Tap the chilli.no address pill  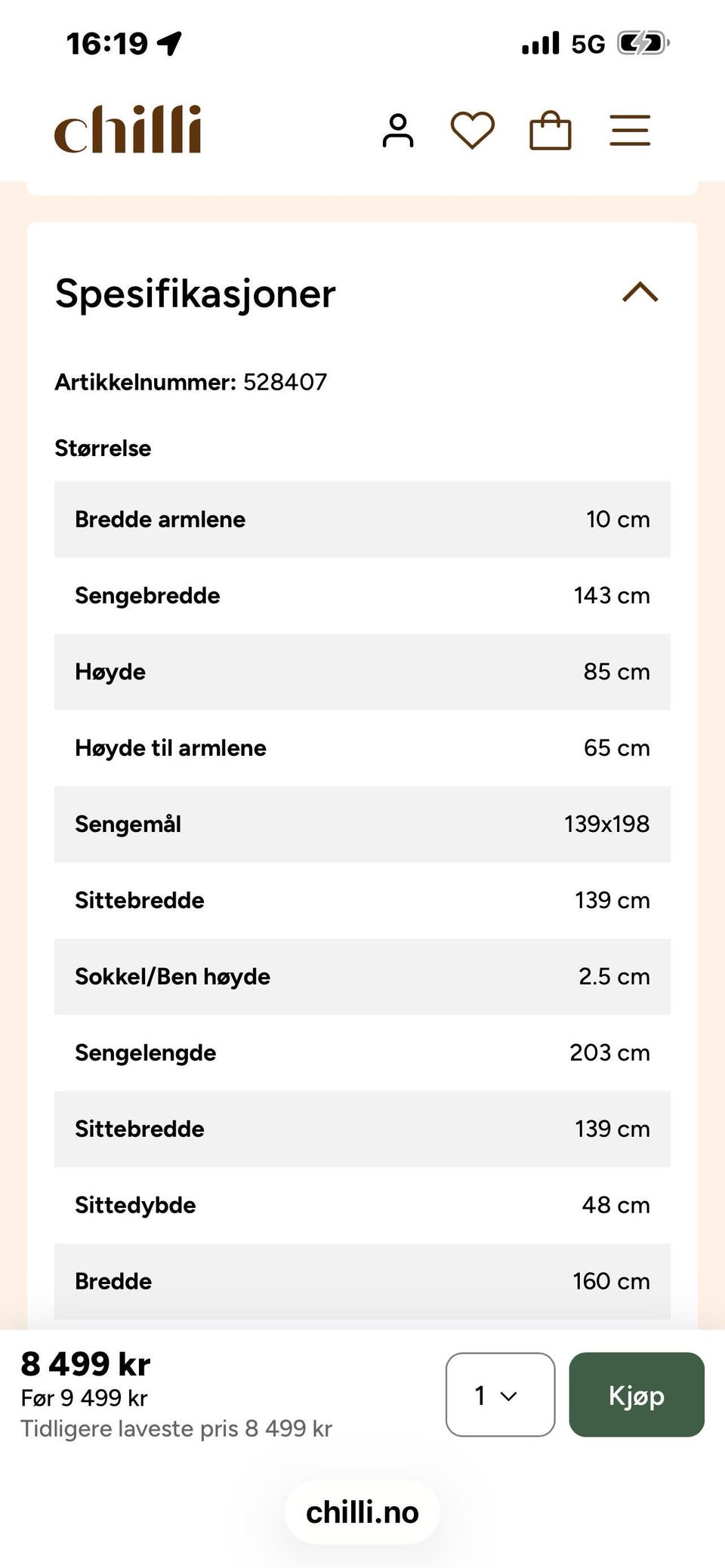[x=362, y=1512]
